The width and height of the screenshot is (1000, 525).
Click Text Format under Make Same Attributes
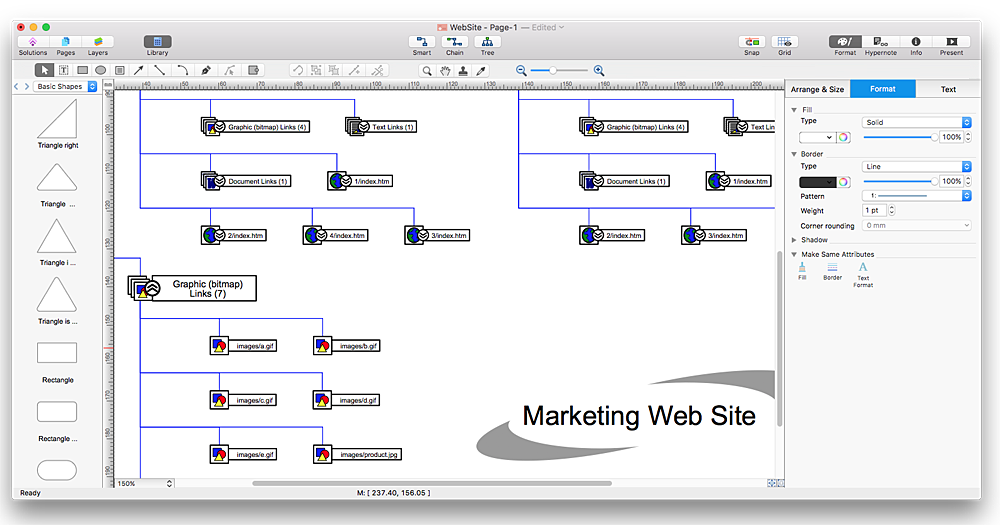(863, 274)
